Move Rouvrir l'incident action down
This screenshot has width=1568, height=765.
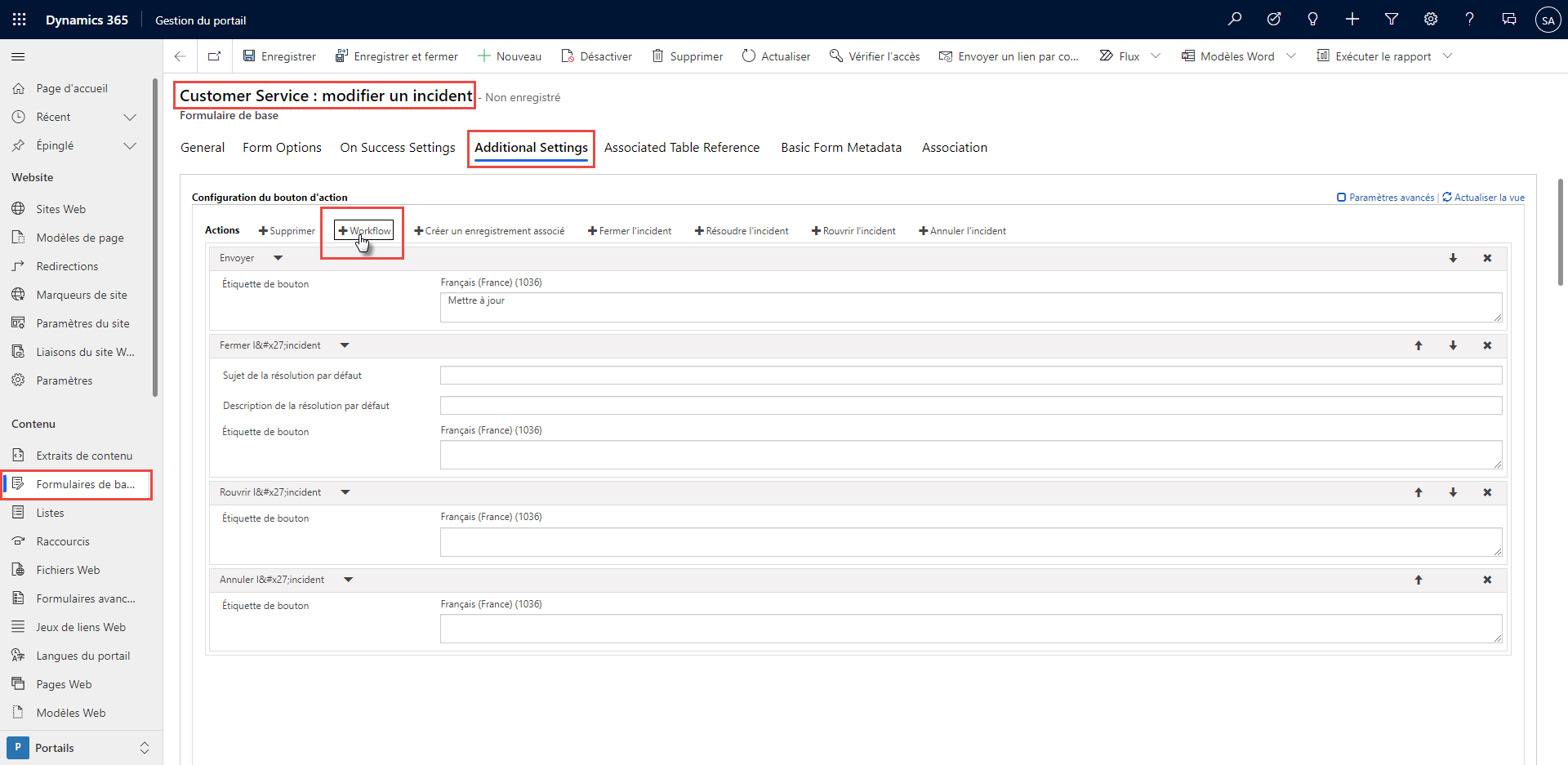point(1453,492)
